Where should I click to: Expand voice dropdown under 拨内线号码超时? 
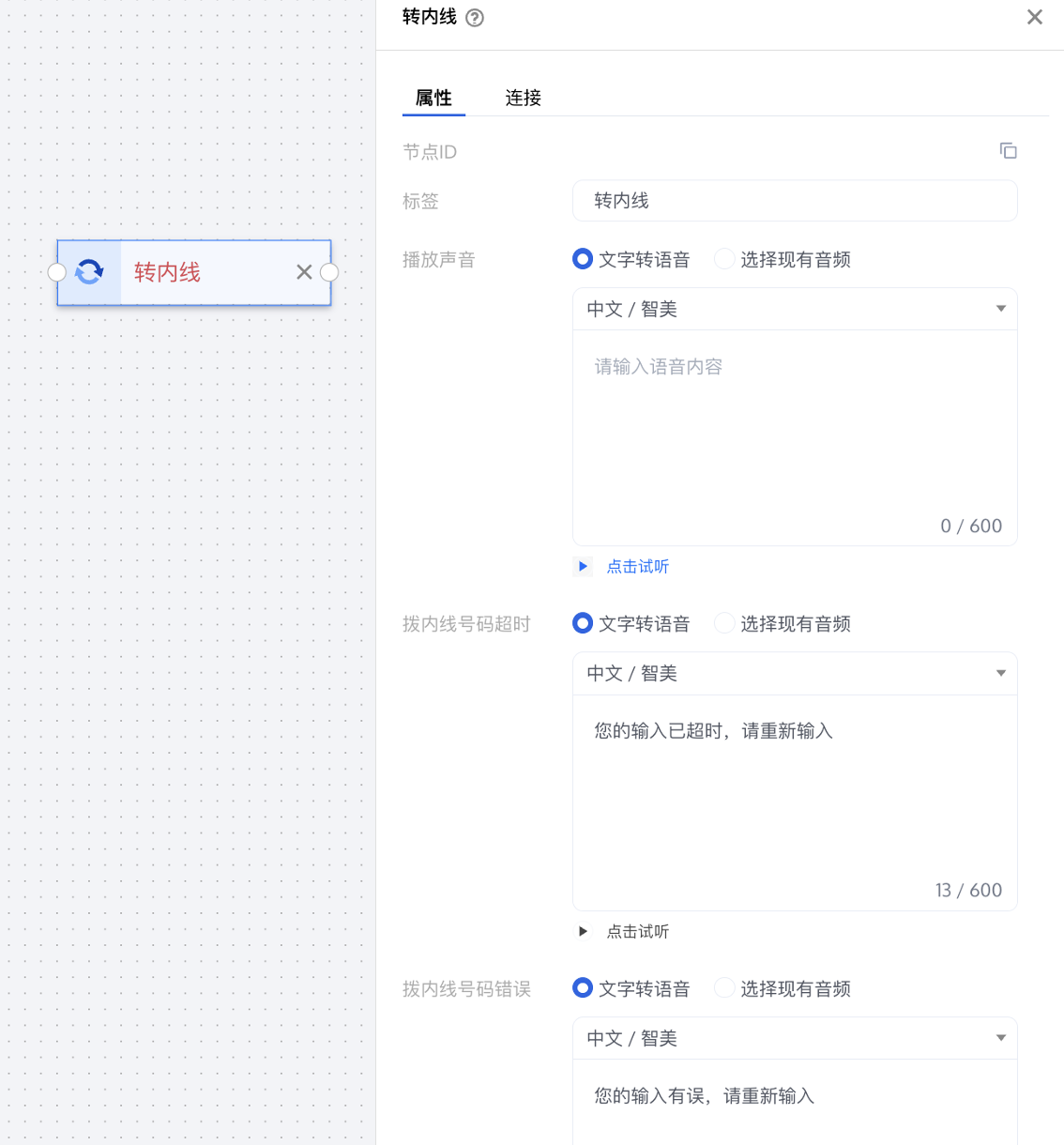click(x=794, y=674)
